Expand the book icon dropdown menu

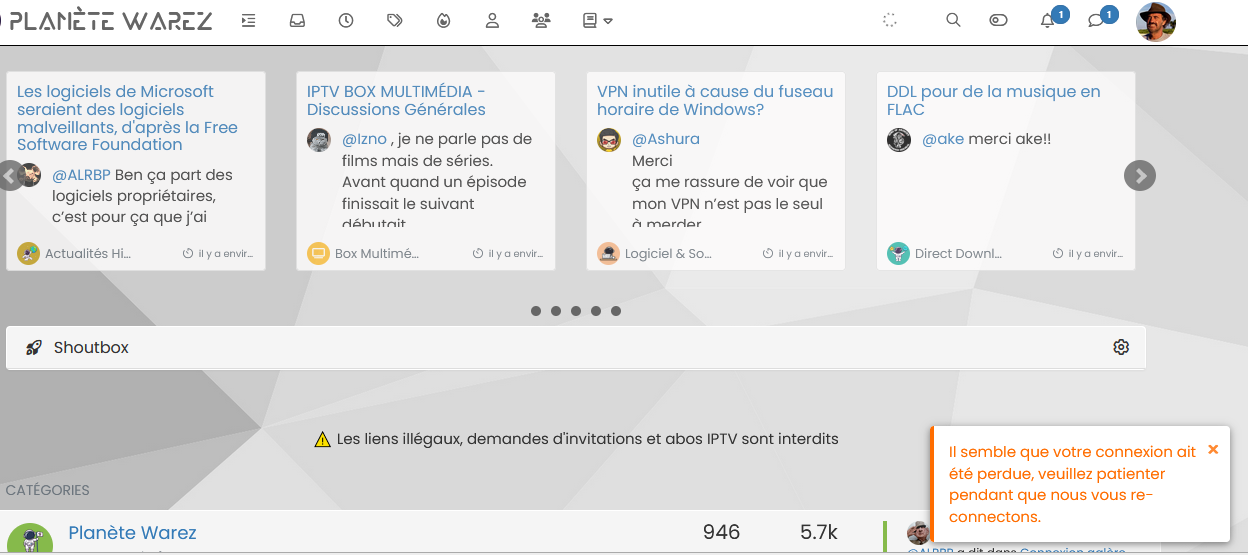coord(597,20)
